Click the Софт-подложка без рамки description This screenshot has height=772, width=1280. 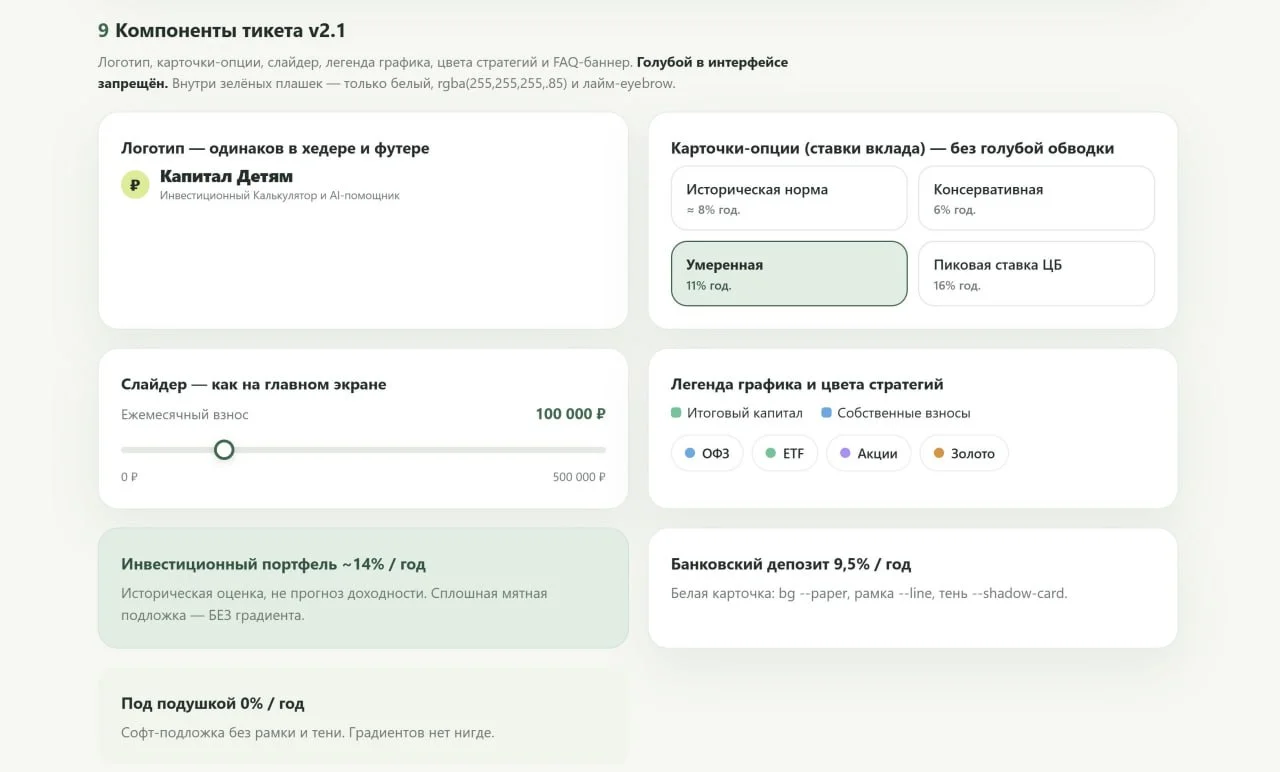[308, 732]
